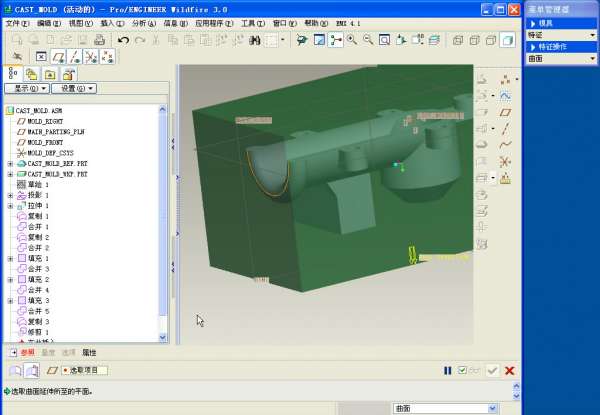Click the first extend-surface mode icon
The height and width of the screenshot is (415, 600).
[x=15, y=371]
